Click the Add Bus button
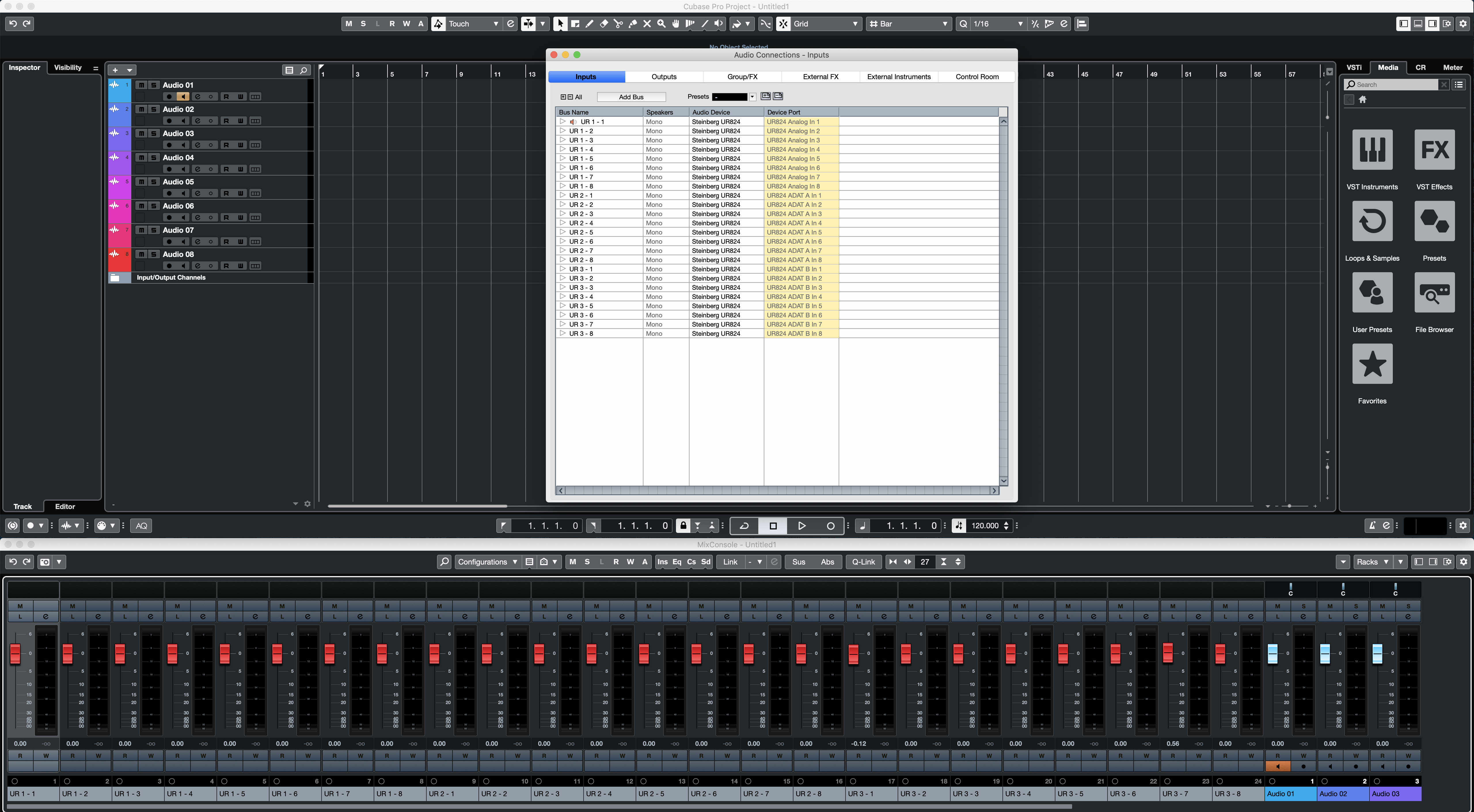 coord(630,97)
